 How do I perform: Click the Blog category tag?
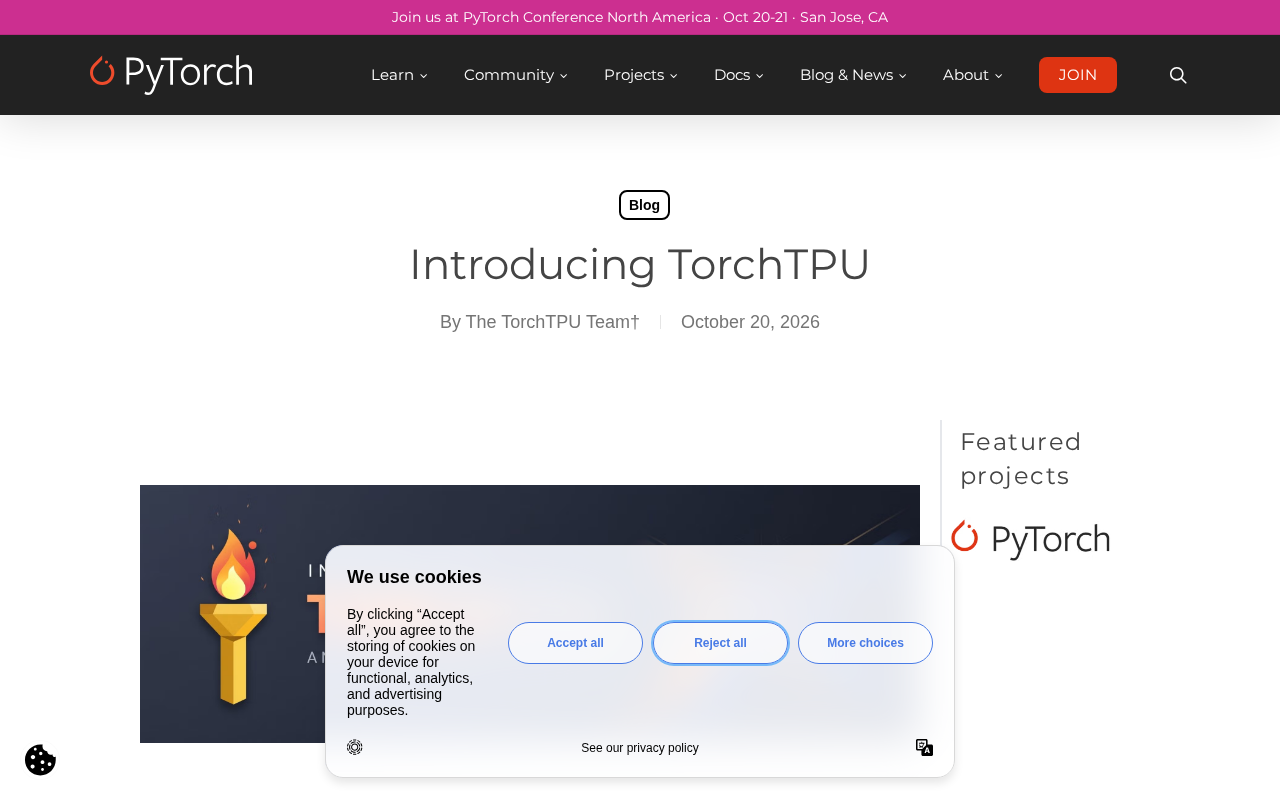(x=644, y=205)
